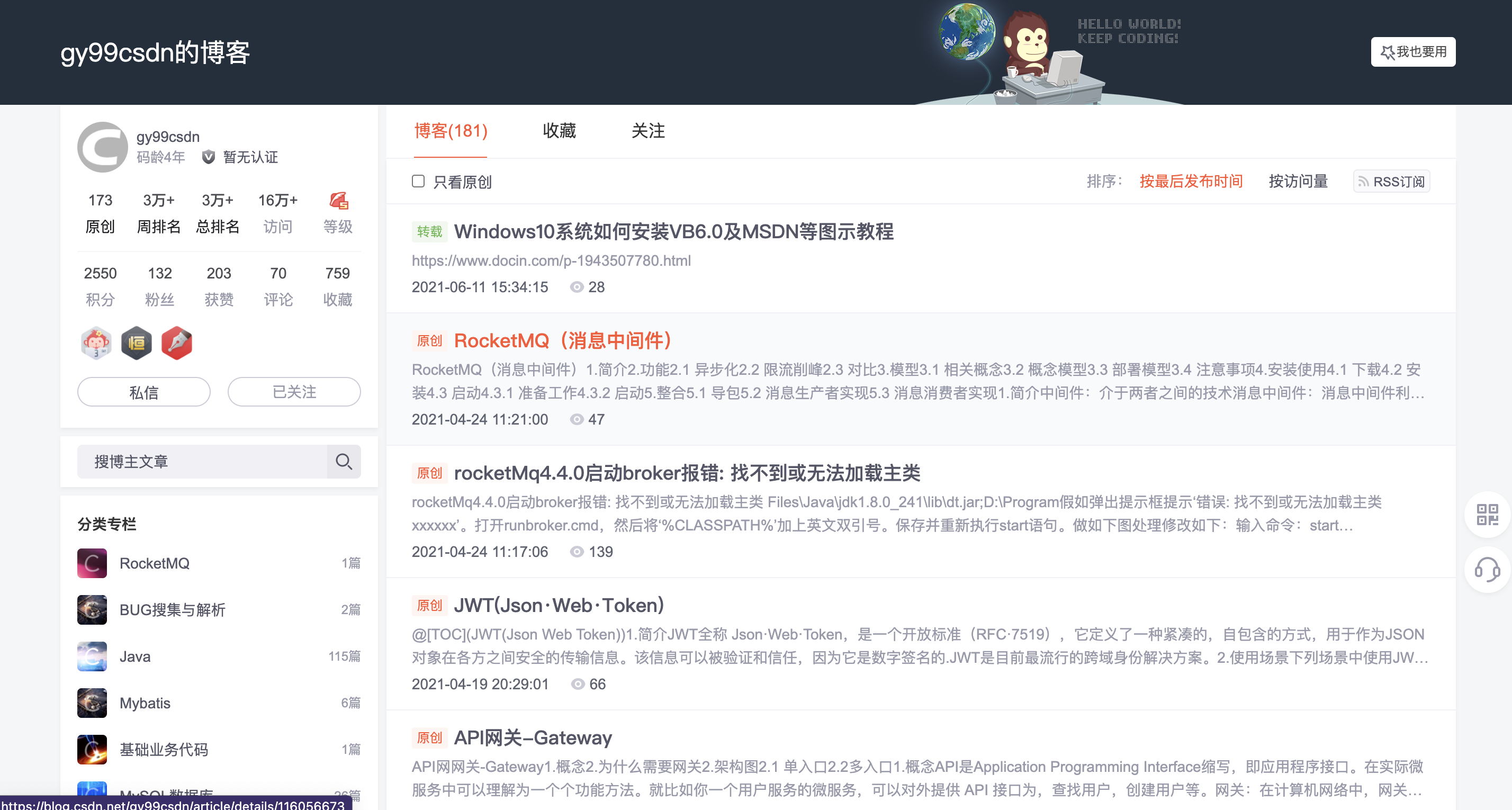Click the Java category thumbnail
Image resolution: width=1512 pixels, height=810 pixels.
[x=92, y=656]
